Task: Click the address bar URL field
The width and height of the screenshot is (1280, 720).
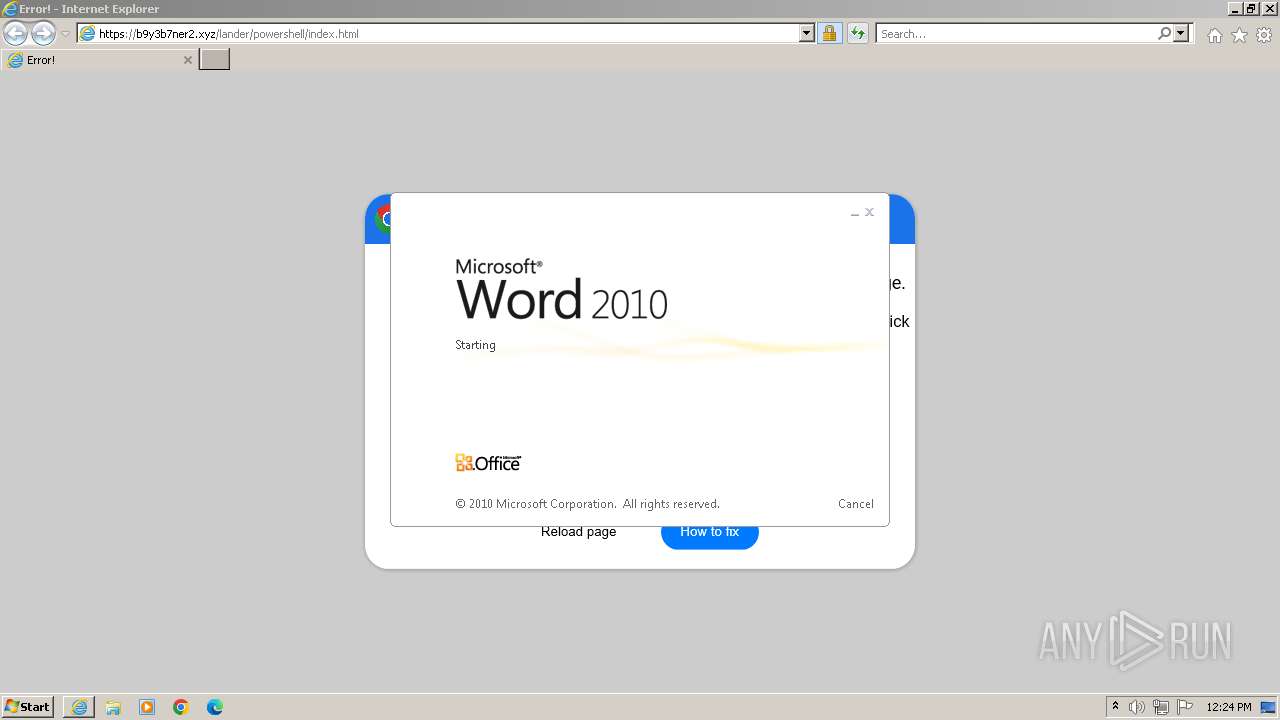Action: tap(438, 33)
